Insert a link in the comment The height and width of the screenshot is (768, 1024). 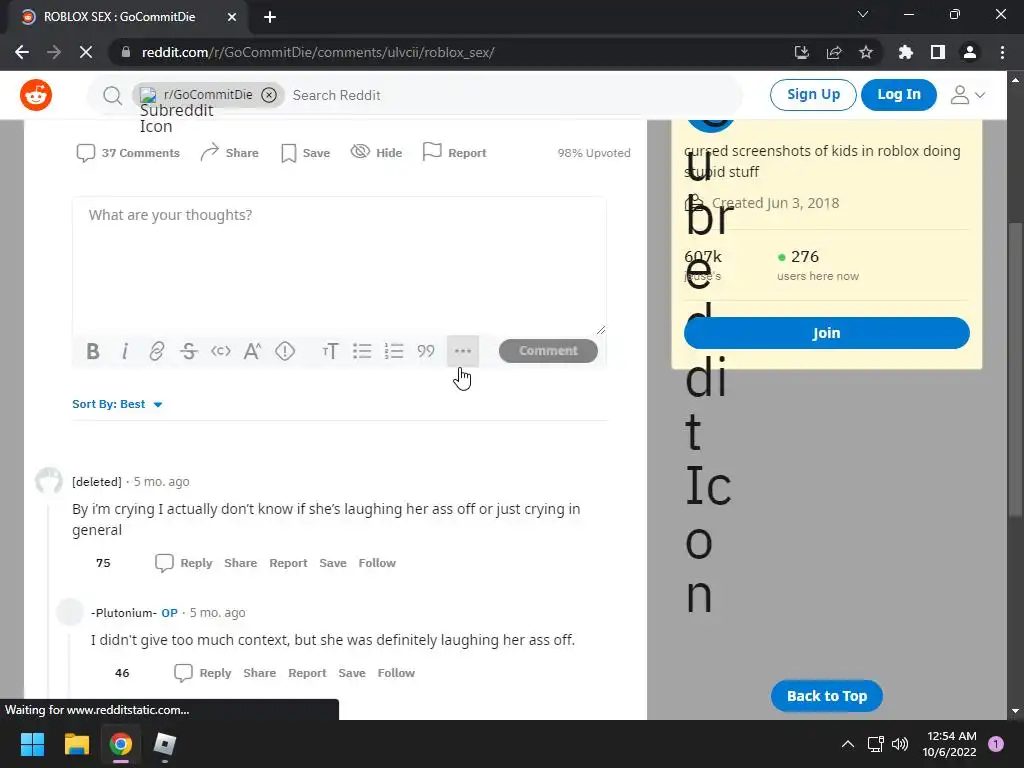click(157, 351)
